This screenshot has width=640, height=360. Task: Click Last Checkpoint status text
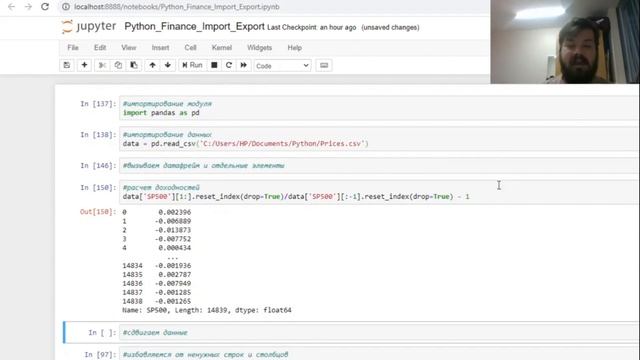click(311, 27)
